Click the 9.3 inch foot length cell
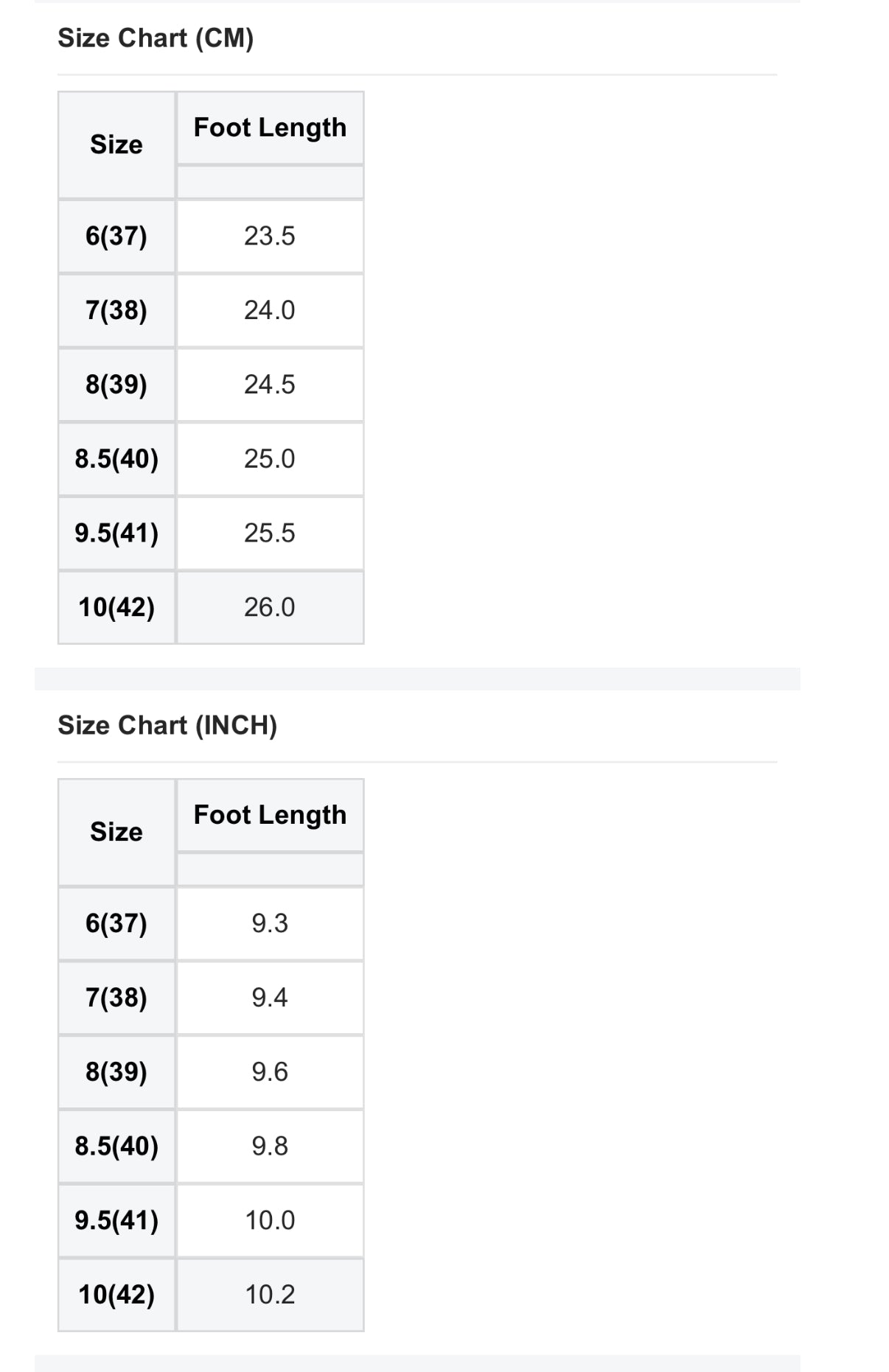The width and height of the screenshot is (889, 1372). pos(270,924)
